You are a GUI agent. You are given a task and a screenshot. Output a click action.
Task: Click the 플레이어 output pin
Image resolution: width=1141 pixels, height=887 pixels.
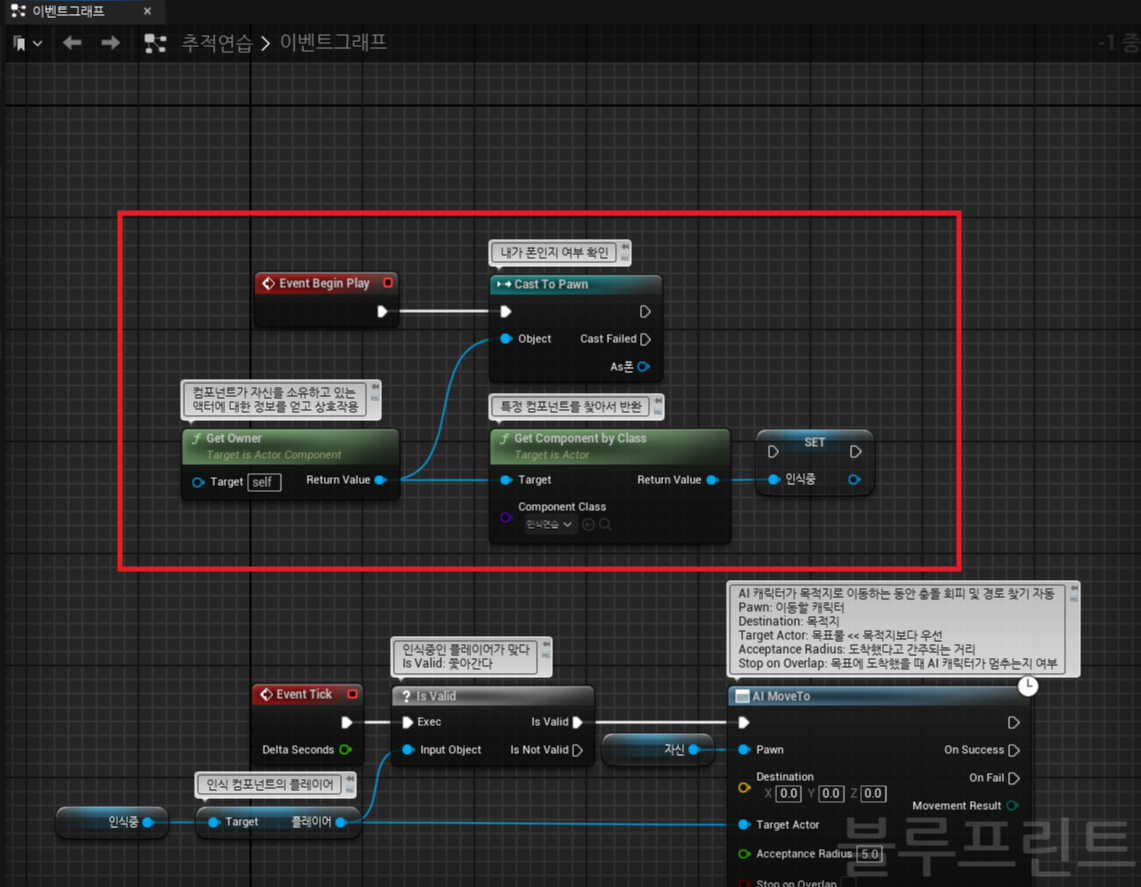point(341,822)
